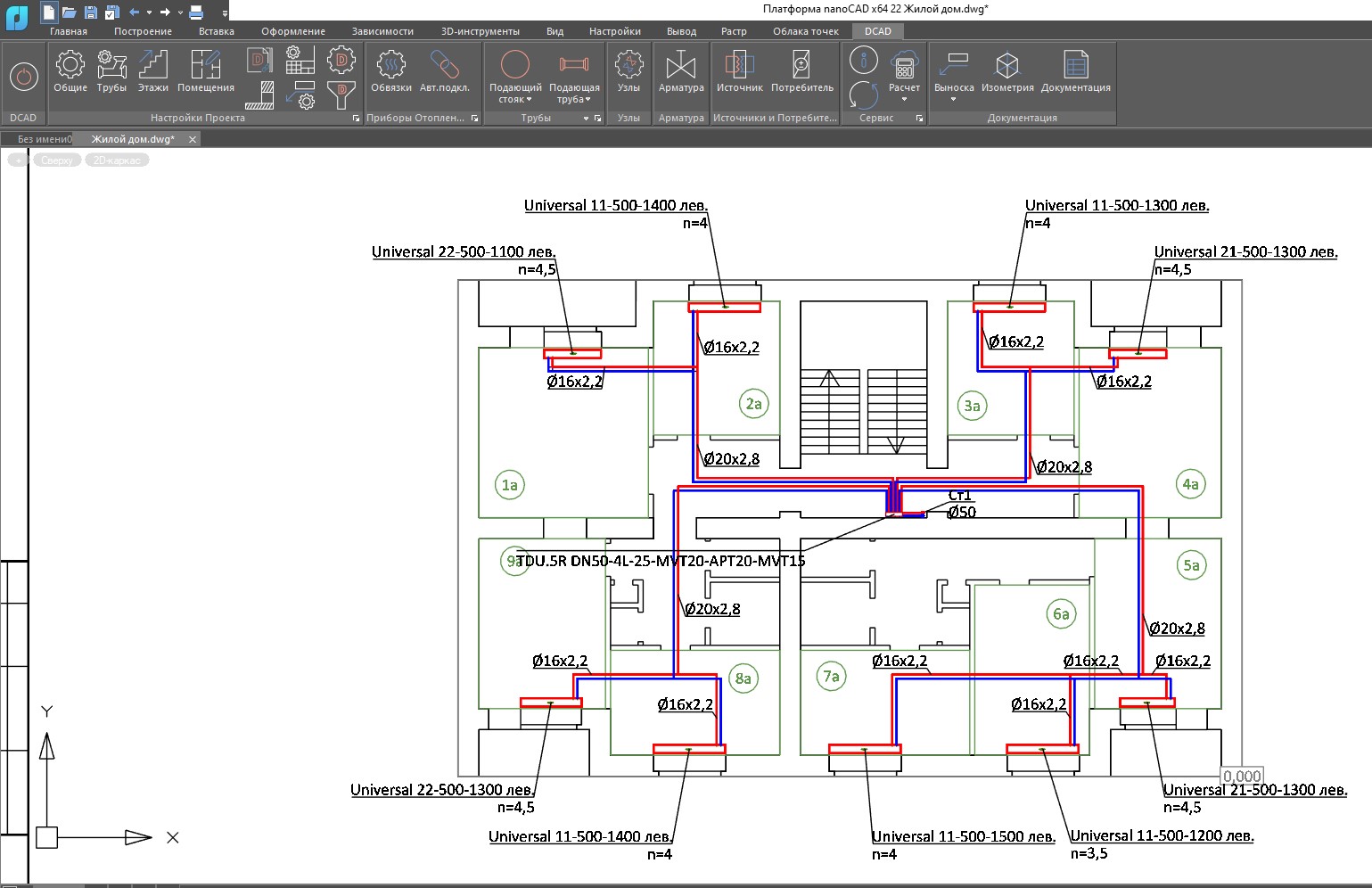Switch to the 3D-инструменты ribbon tab
Image resolution: width=1372 pixels, height=888 pixels.
point(481,31)
